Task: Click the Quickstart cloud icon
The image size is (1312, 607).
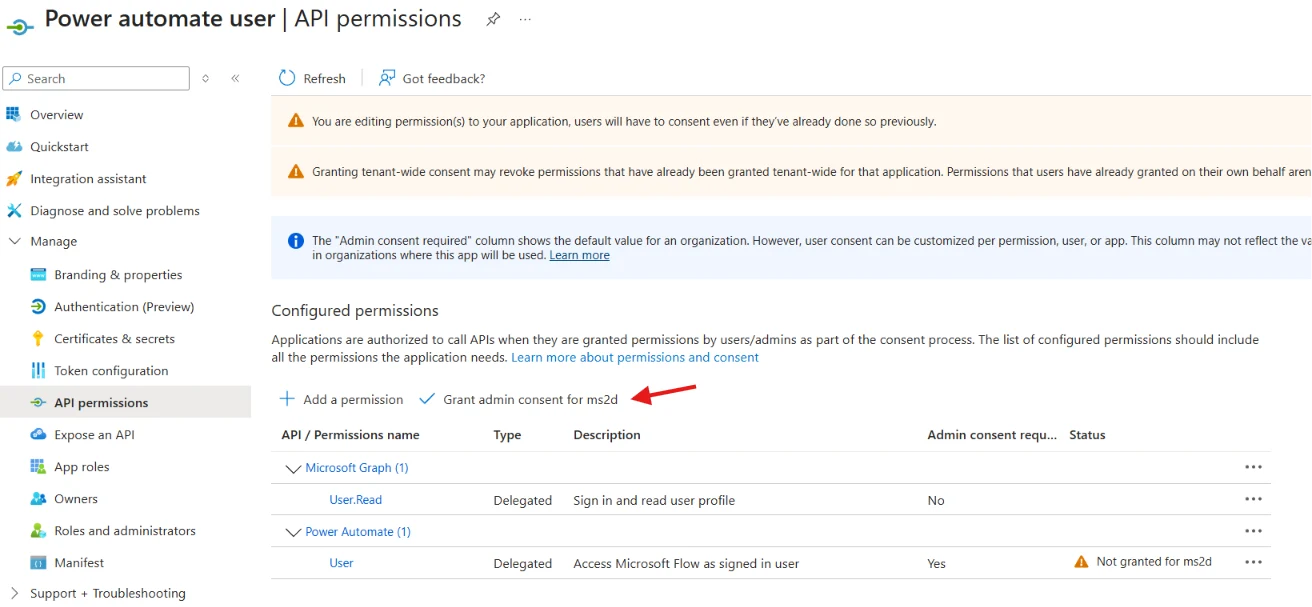Action: pyautogui.click(x=14, y=146)
